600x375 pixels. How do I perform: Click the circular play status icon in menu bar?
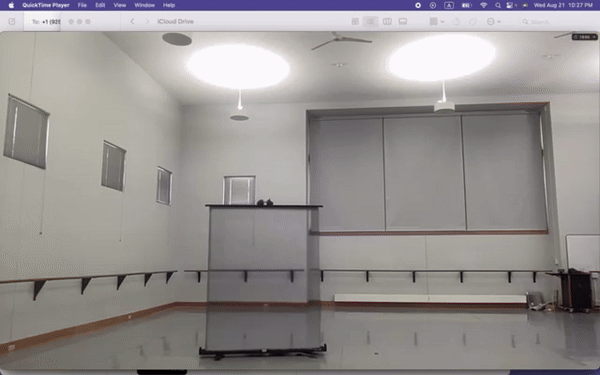coord(433,5)
